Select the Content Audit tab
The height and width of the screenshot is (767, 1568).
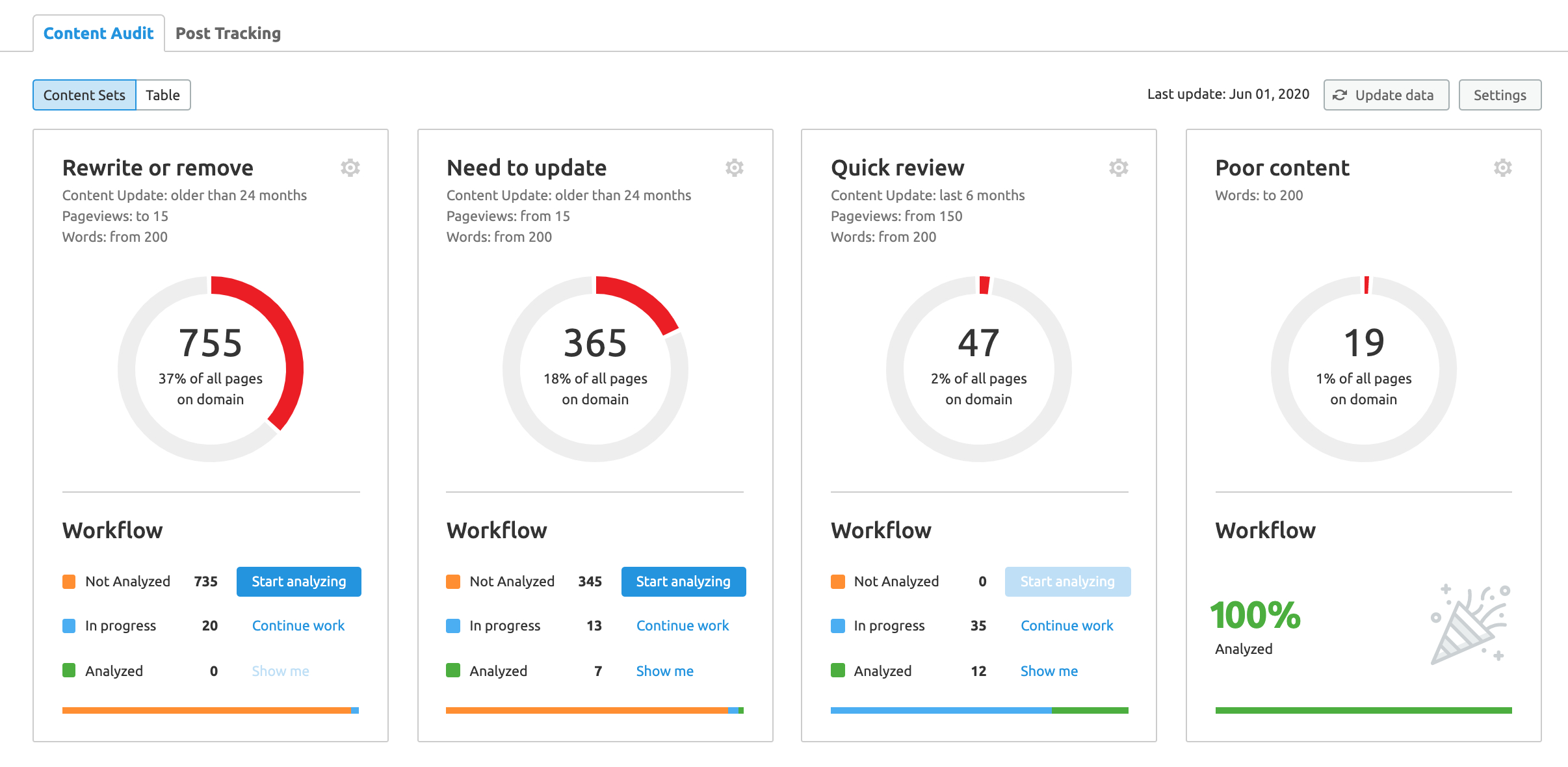tap(98, 32)
